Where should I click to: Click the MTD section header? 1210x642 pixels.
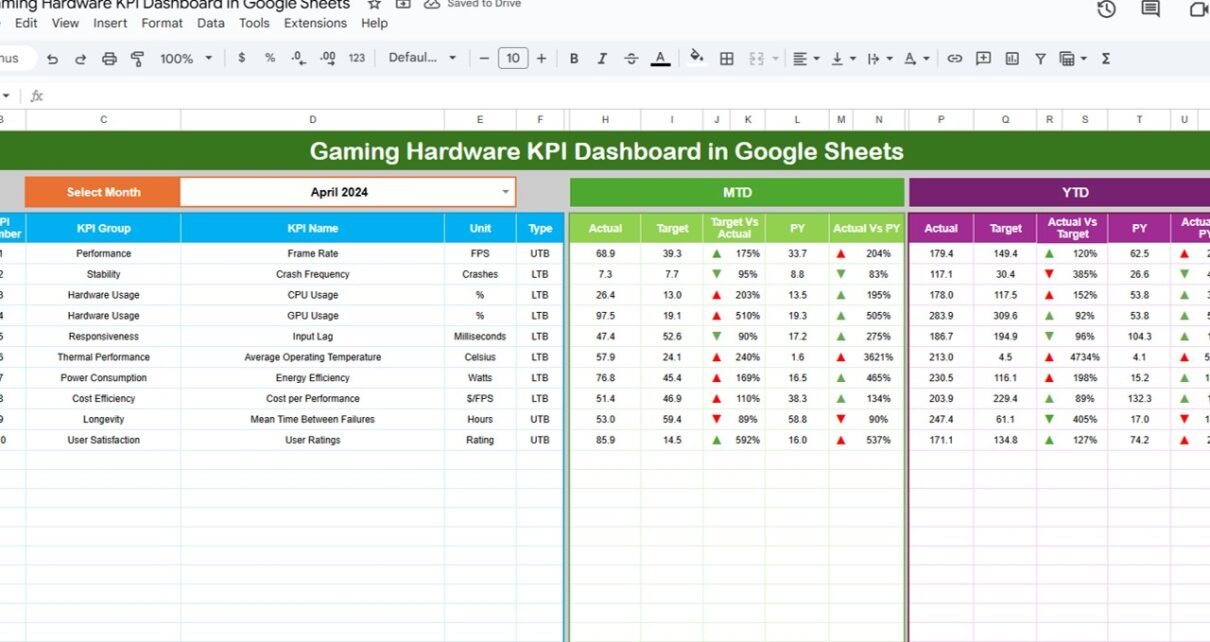click(x=737, y=192)
